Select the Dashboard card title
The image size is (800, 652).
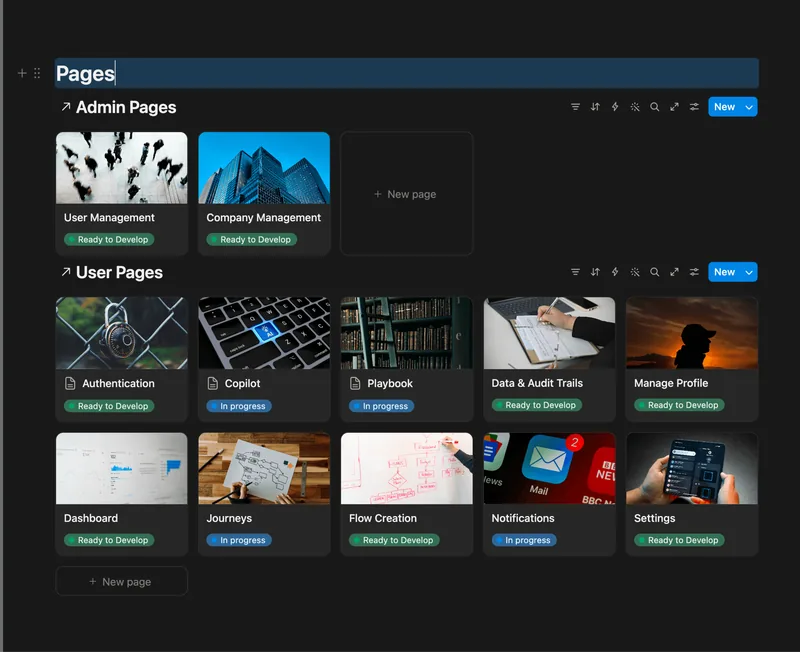[x=91, y=518]
